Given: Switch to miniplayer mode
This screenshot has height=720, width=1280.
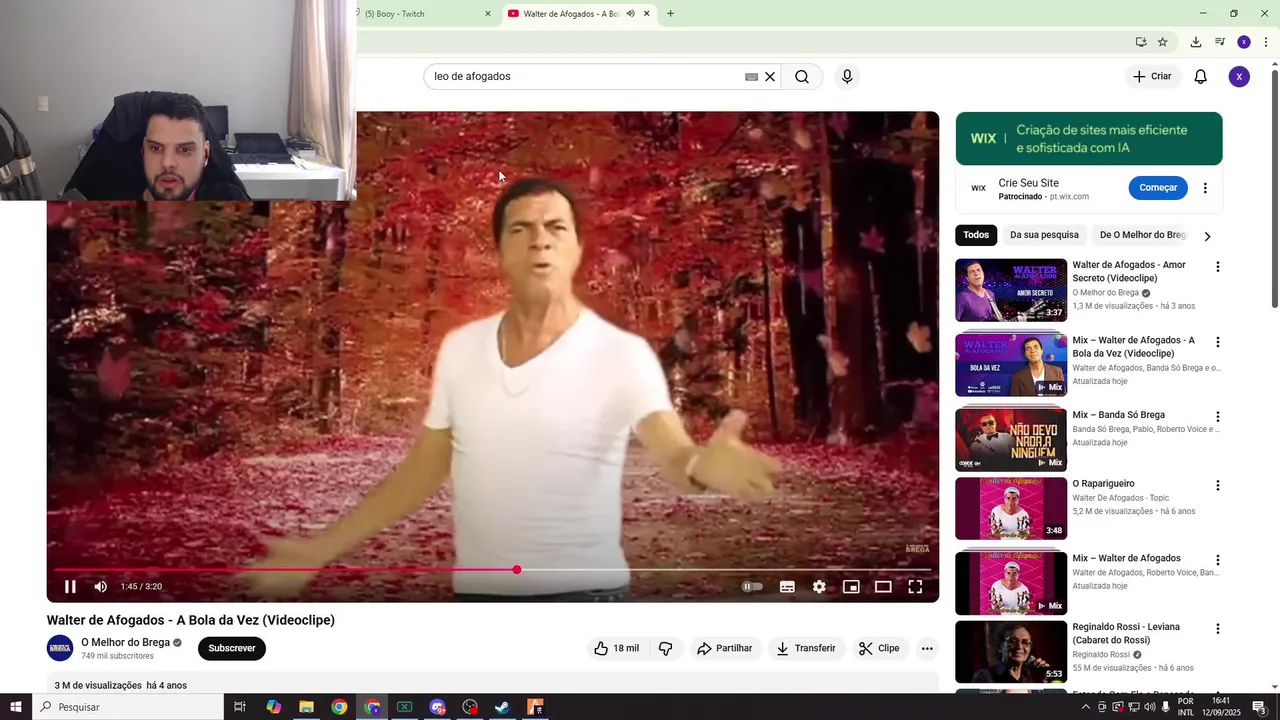Looking at the screenshot, I should coord(851,587).
